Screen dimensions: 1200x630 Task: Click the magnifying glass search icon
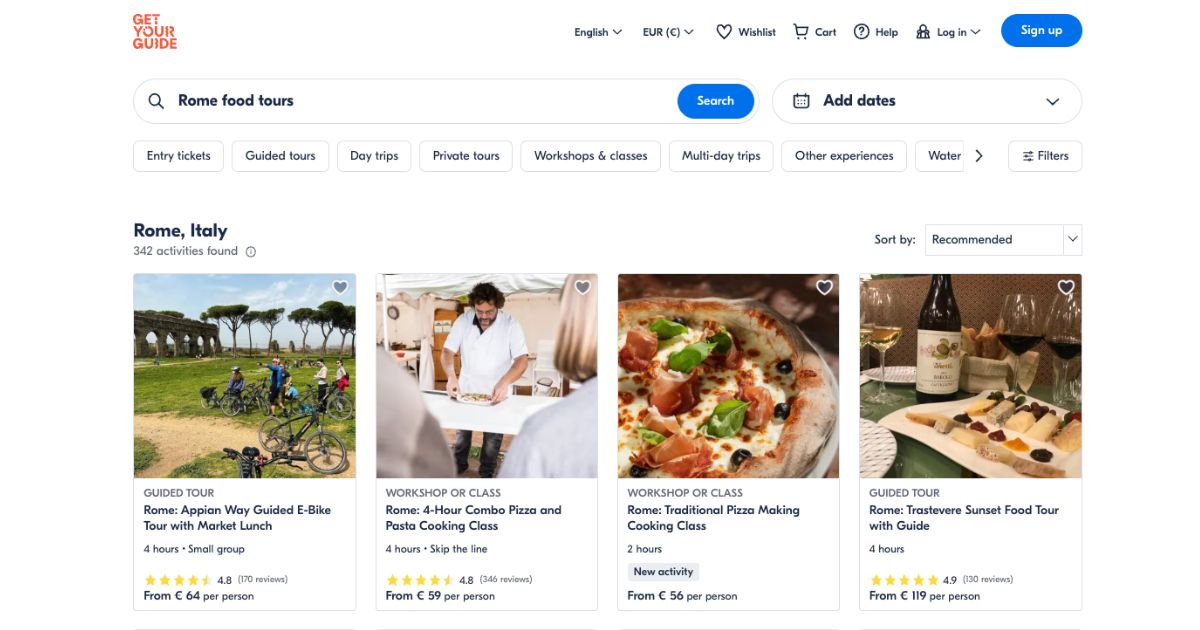point(156,101)
